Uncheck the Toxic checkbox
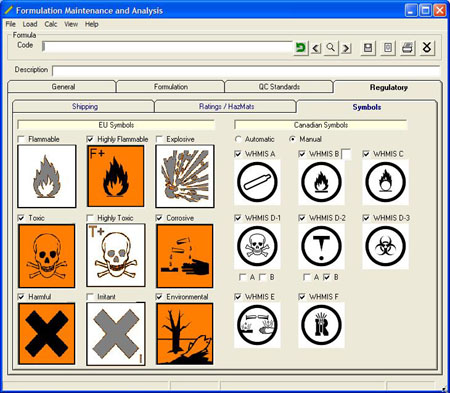Screen dimensions: 450x393 pos(21,218)
